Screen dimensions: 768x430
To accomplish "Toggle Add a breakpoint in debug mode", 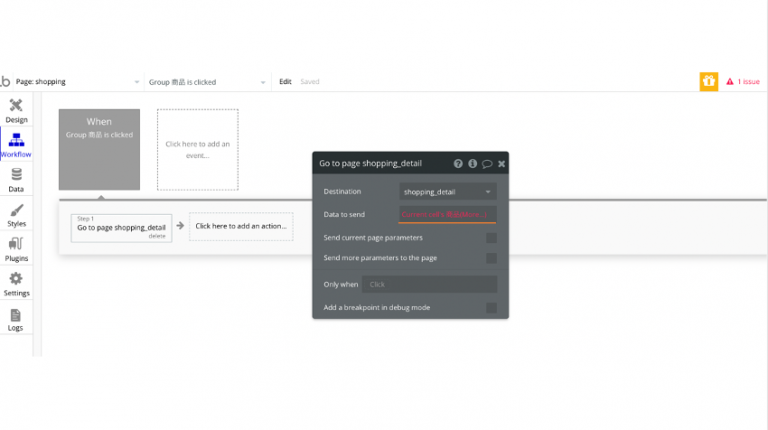I will pyautogui.click(x=491, y=308).
